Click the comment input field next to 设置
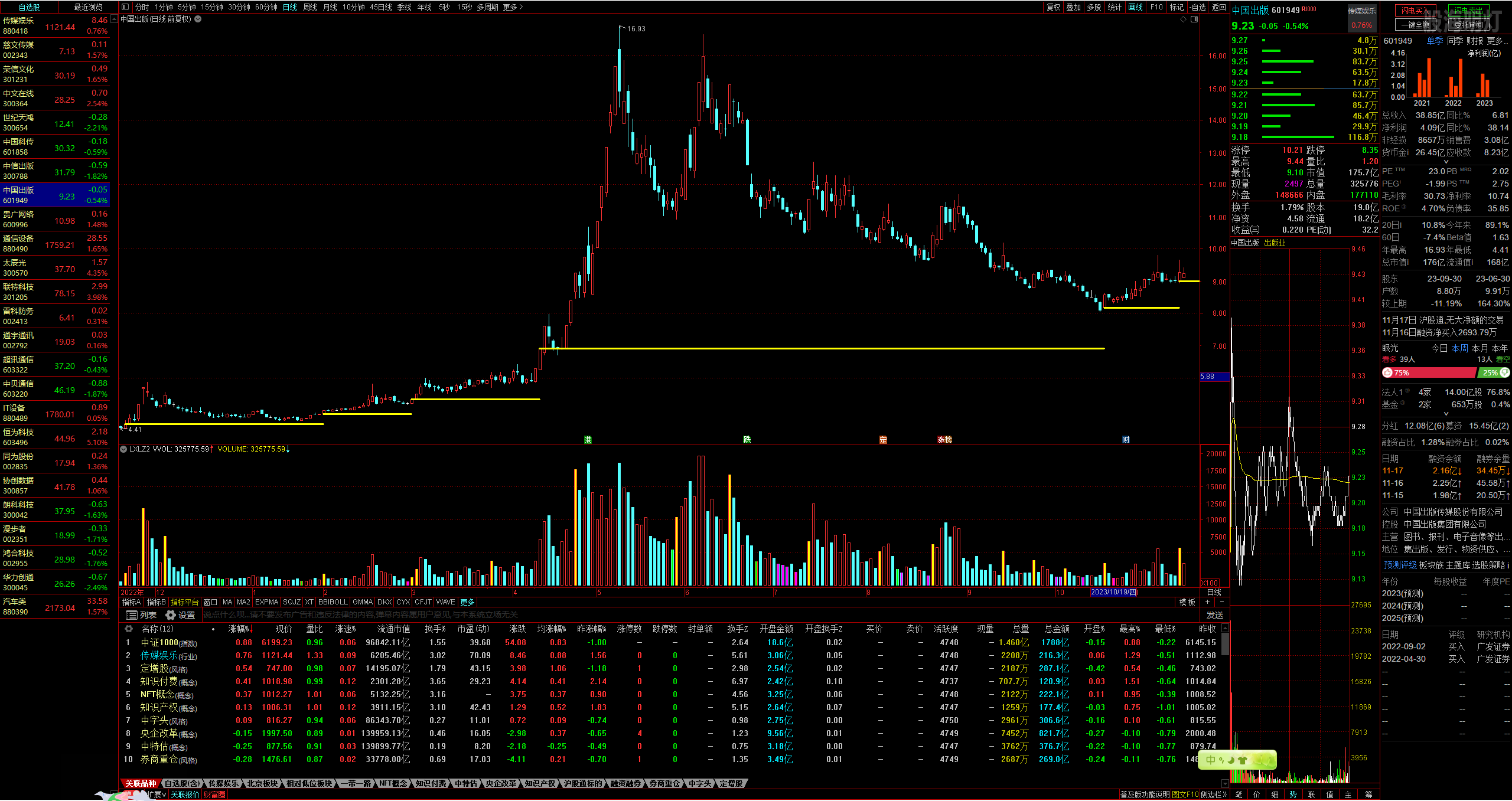 (700, 615)
